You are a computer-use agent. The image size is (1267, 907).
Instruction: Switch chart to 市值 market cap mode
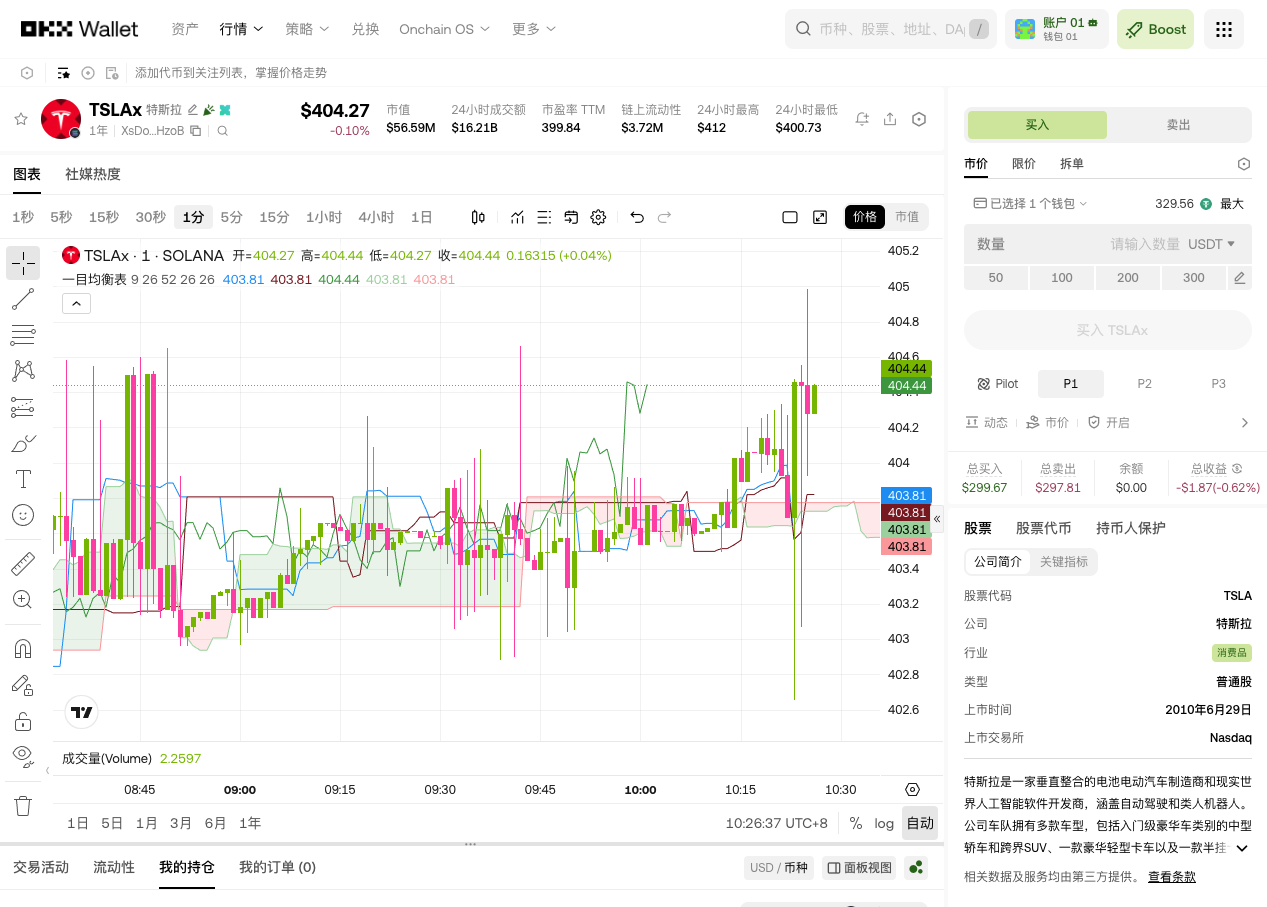pyautogui.click(x=907, y=217)
